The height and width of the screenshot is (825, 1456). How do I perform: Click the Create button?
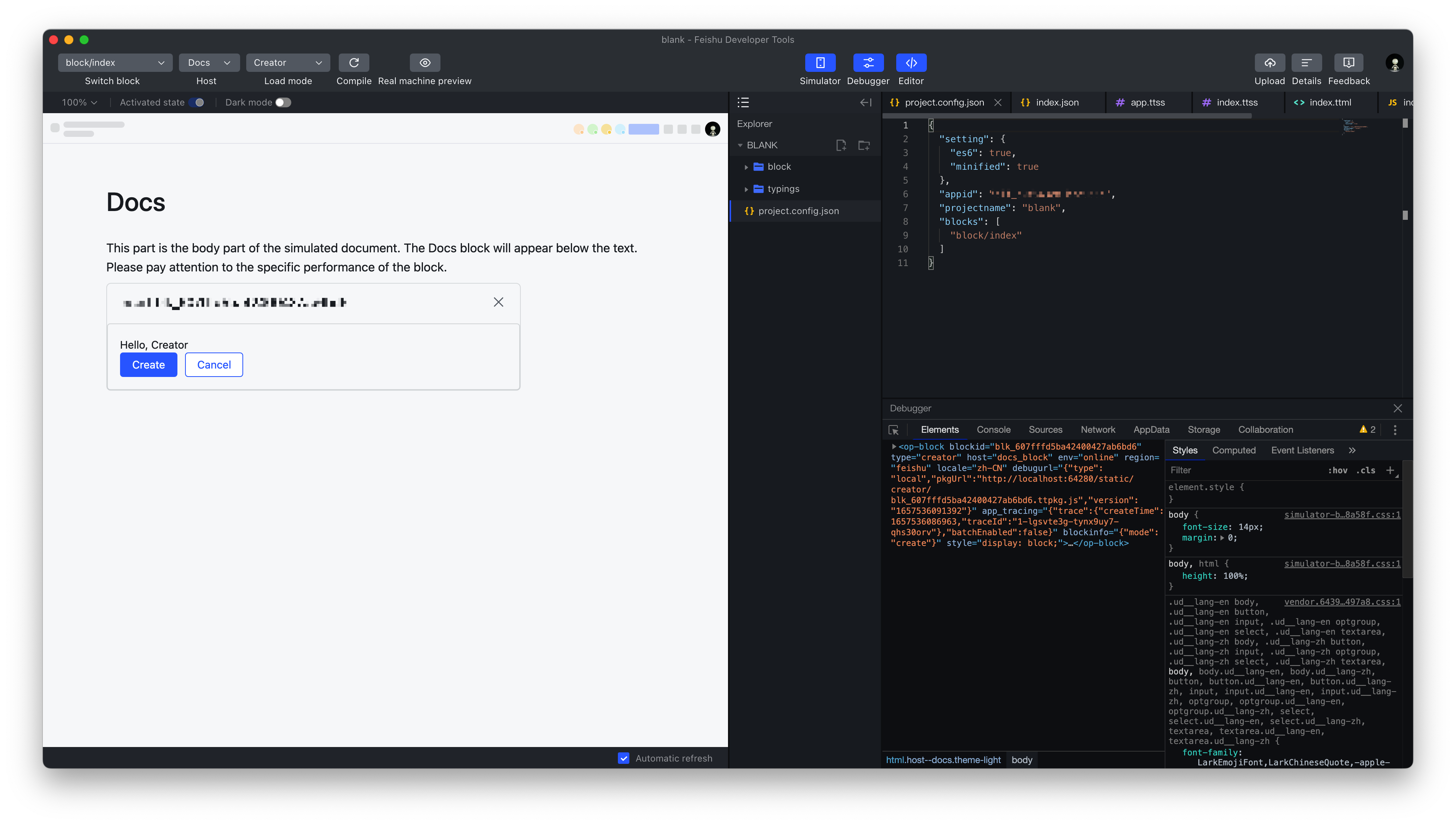pos(148,364)
